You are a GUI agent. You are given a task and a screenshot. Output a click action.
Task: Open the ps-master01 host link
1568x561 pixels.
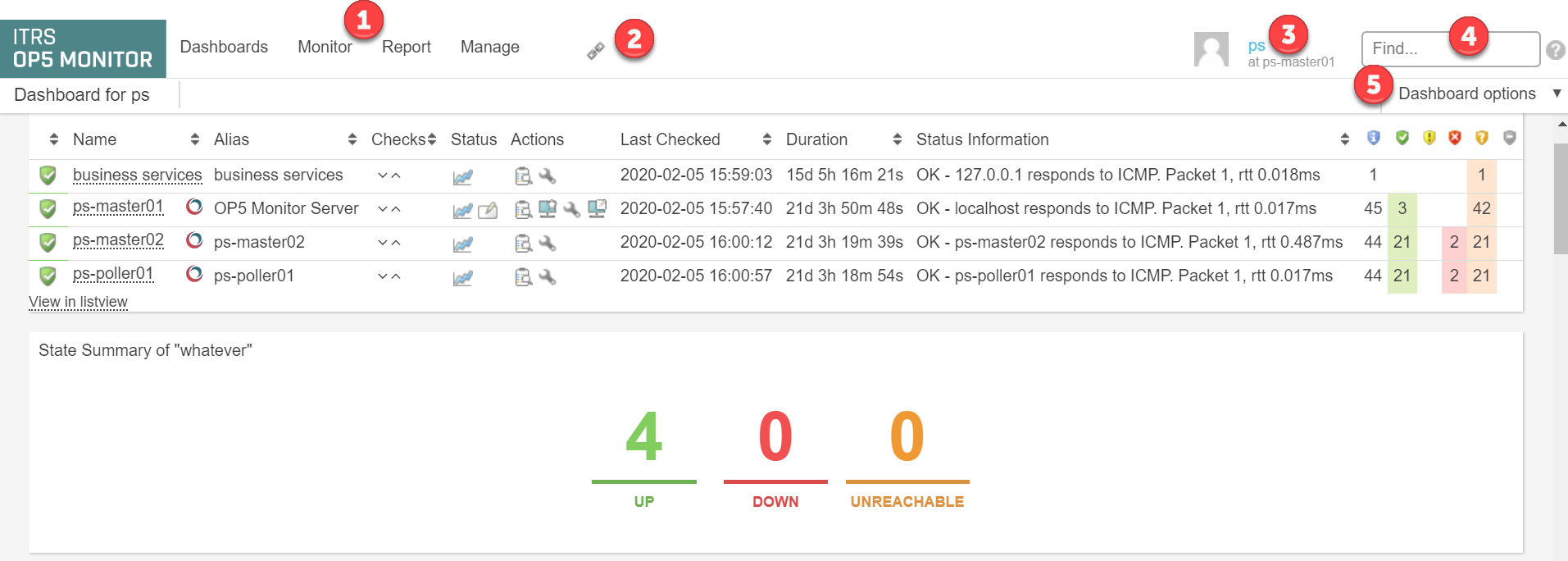click(x=118, y=207)
